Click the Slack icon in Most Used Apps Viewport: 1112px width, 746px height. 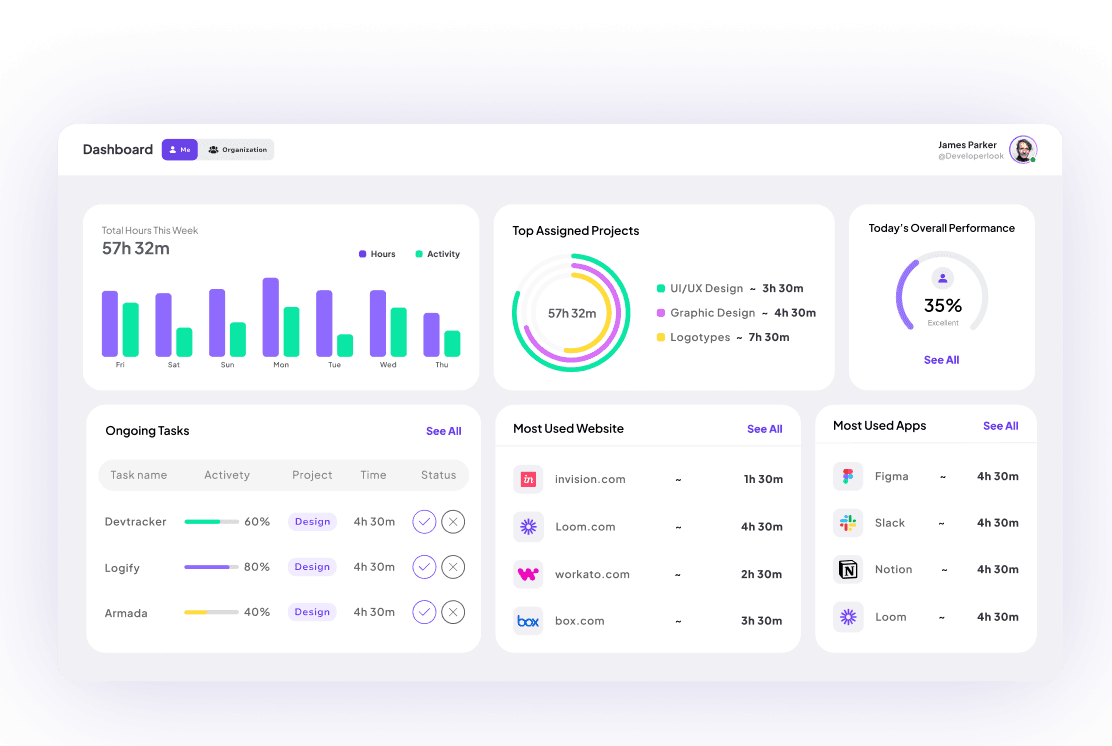pos(848,523)
